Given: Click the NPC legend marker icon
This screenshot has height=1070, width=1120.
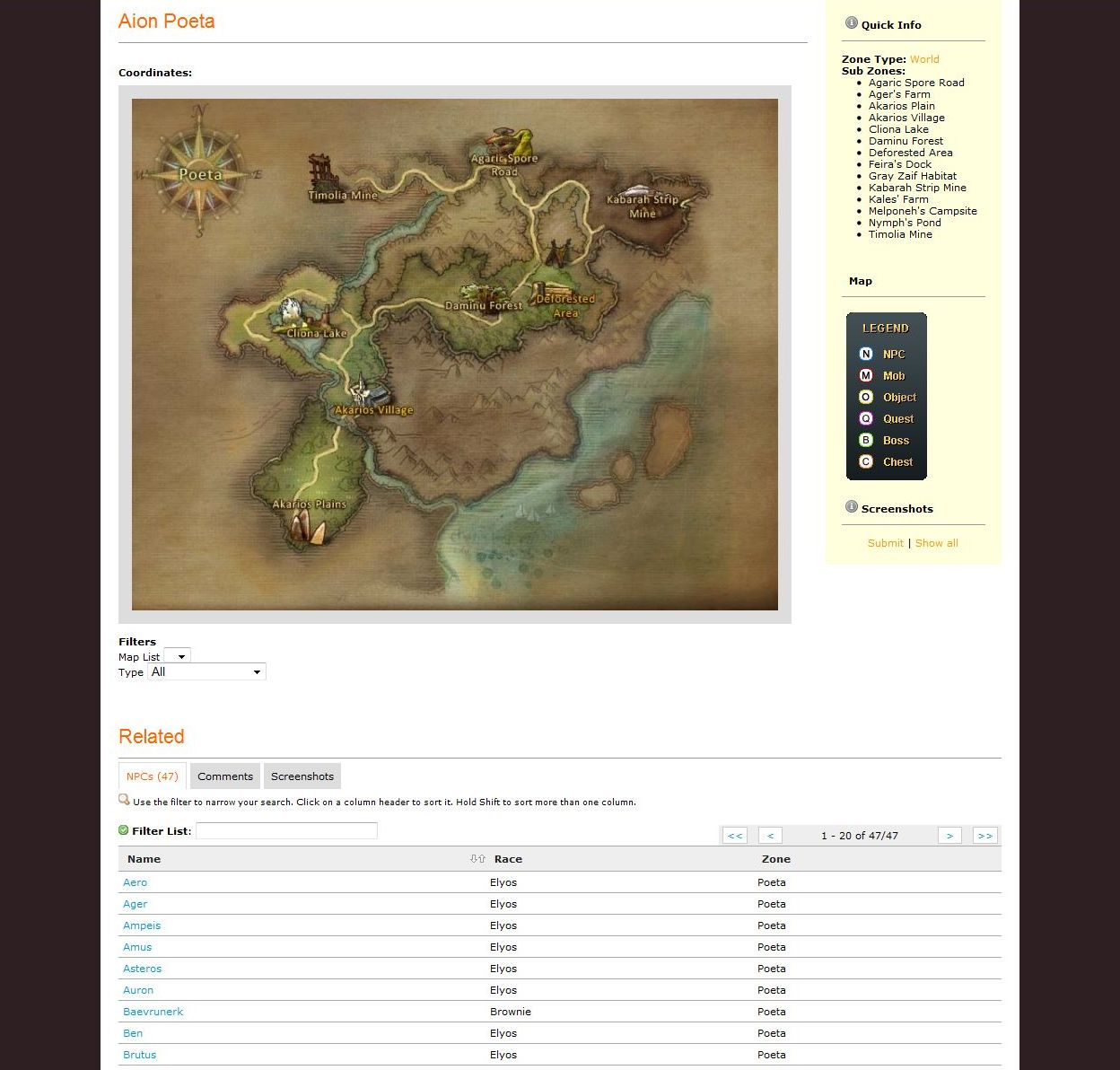Looking at the screenshot, I should click(x=866, y=354).
